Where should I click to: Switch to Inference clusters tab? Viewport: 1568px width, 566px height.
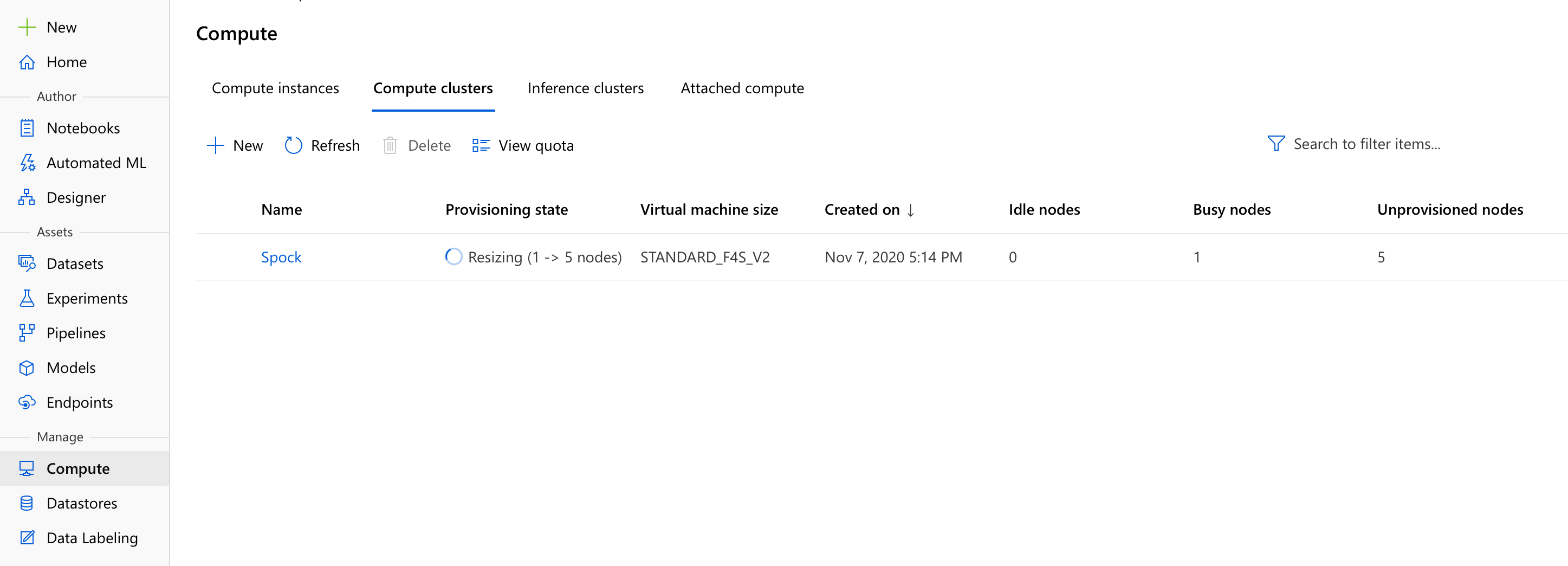(x=586, y=88)
